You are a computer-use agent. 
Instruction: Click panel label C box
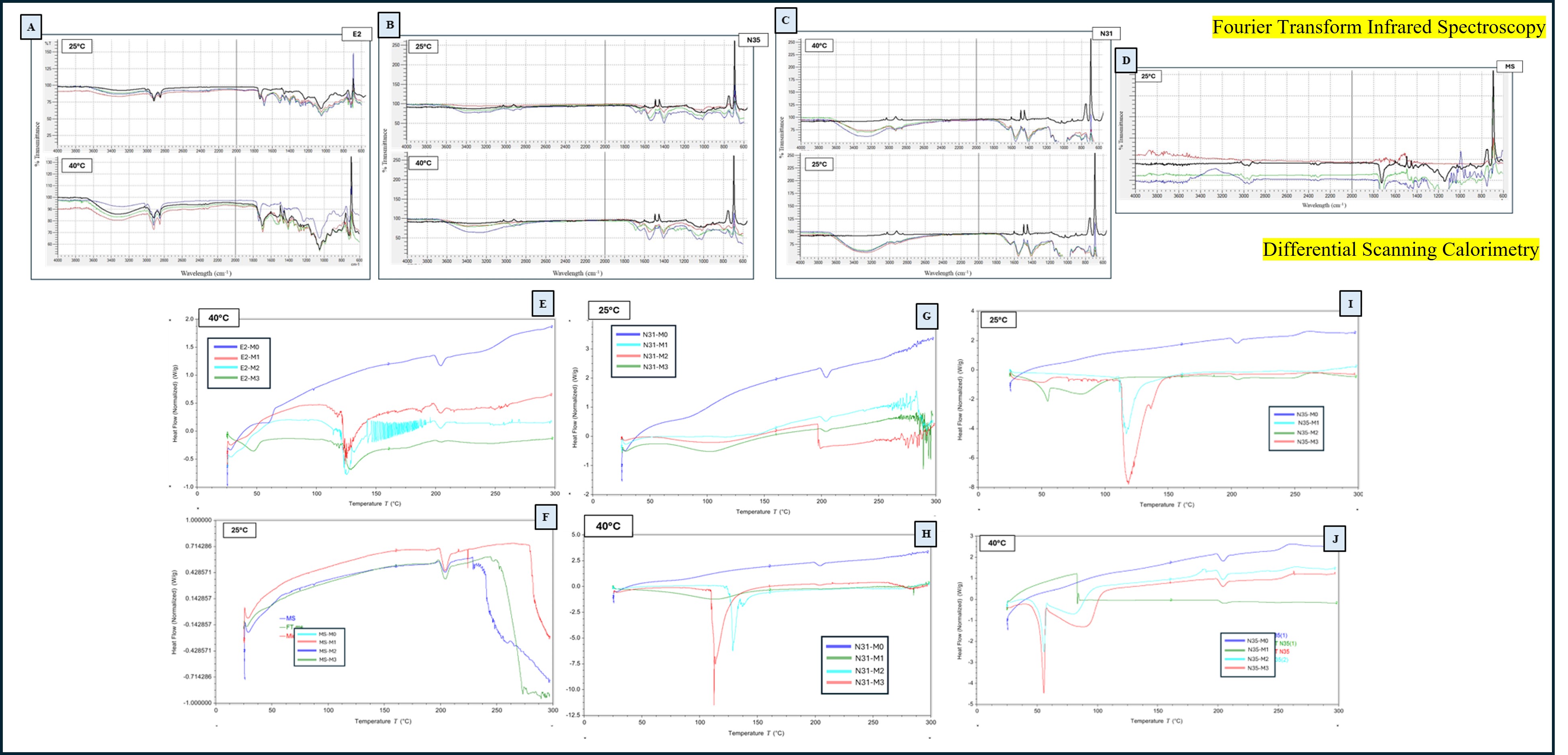(x=785, y=20)
